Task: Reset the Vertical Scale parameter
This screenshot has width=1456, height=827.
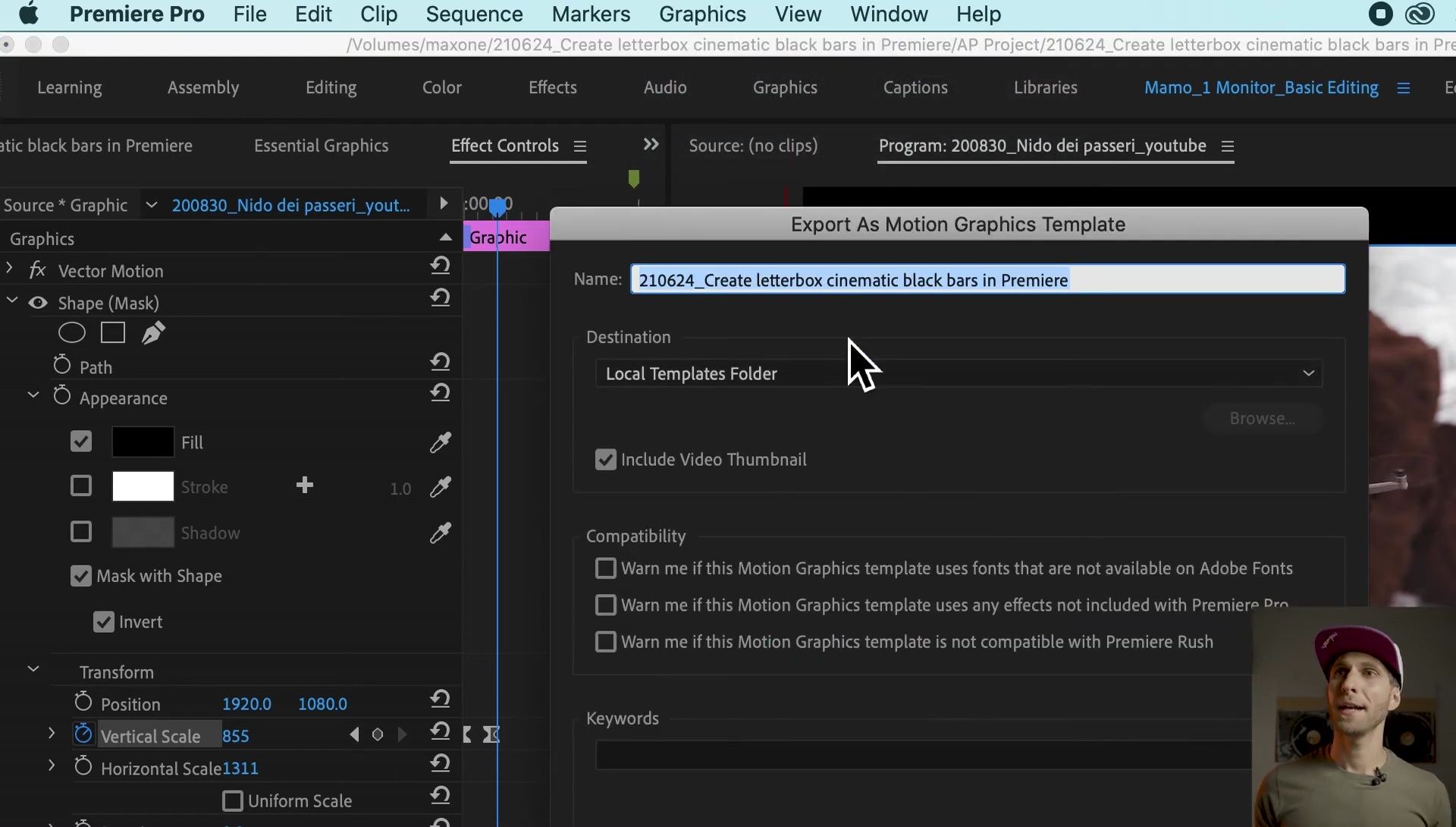Action: (x=440, y=731)
